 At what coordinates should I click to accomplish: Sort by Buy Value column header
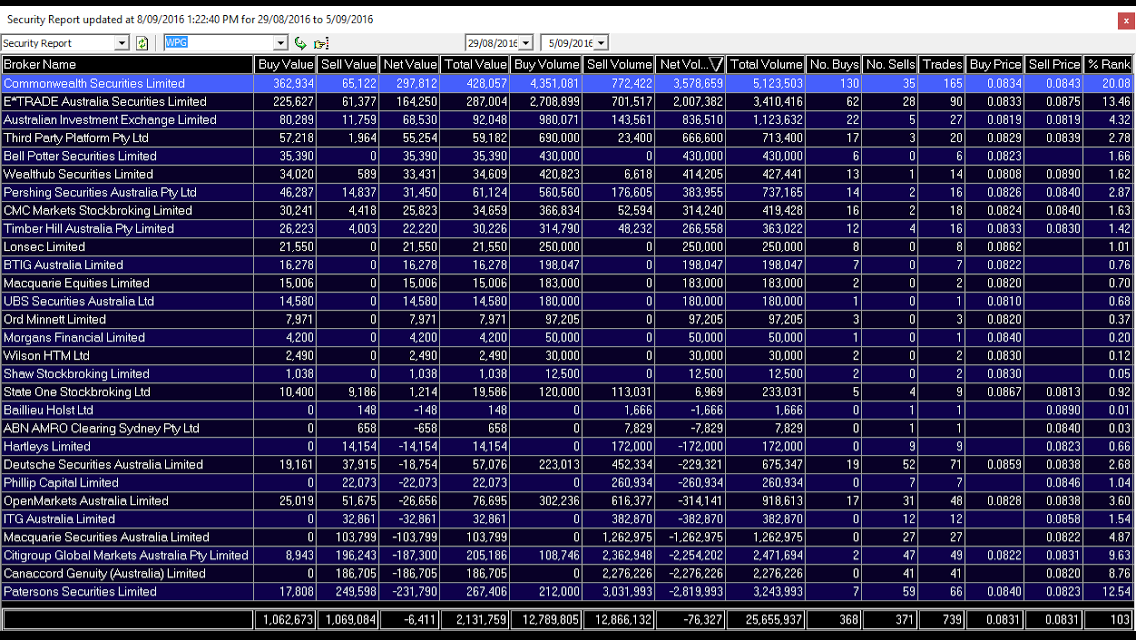coord(285,65)
